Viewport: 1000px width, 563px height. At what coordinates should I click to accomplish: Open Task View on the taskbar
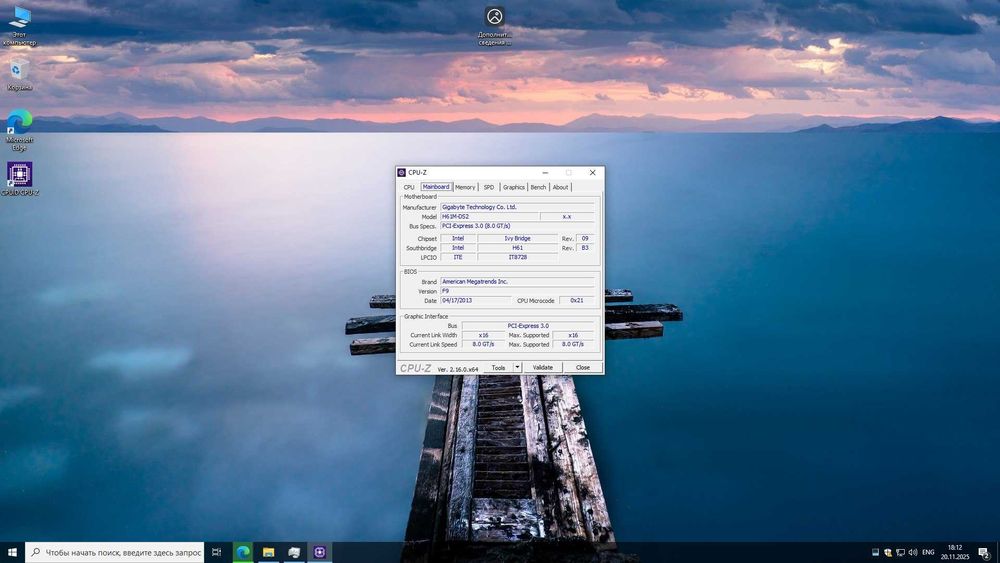tap(217, 552)
